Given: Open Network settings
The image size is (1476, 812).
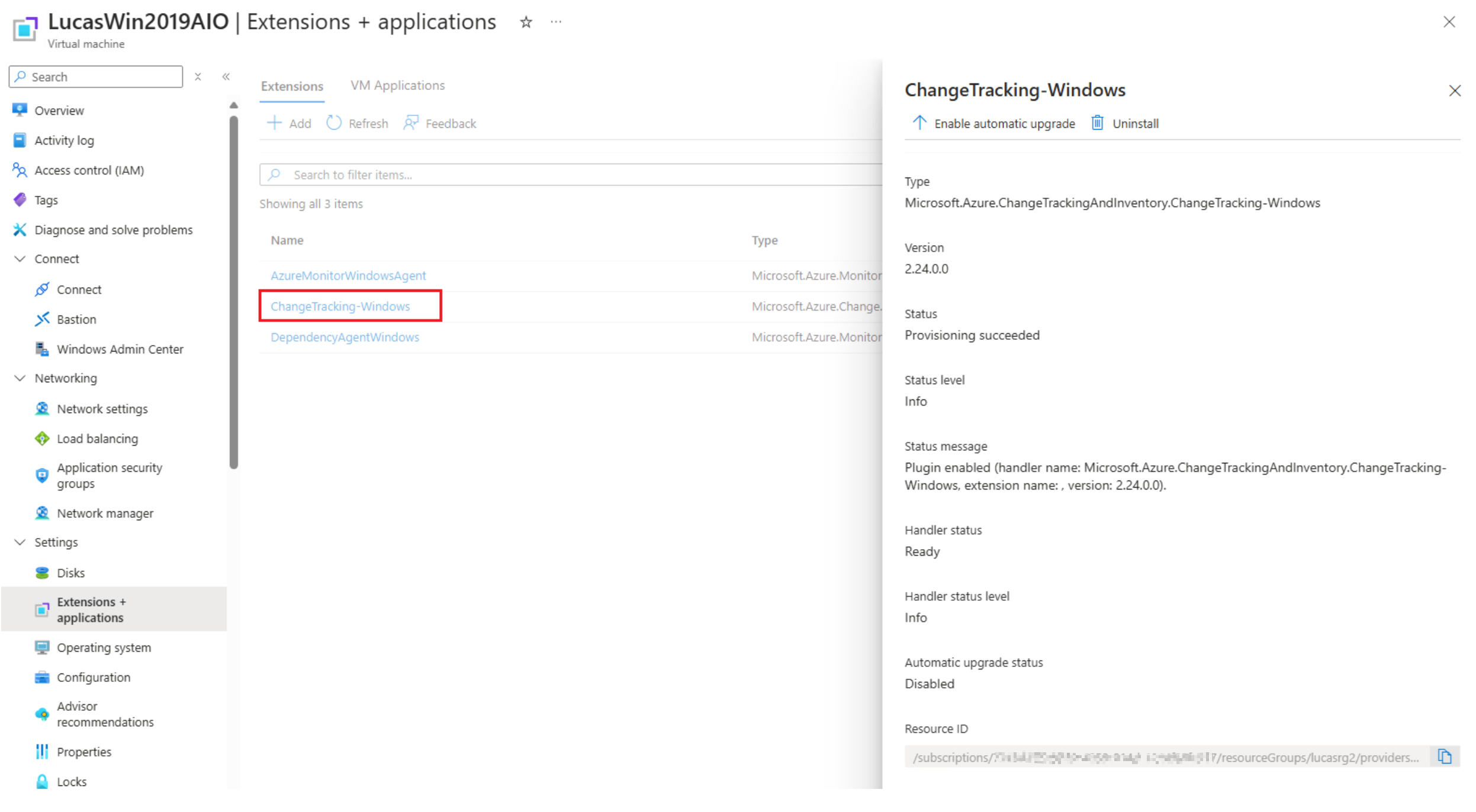Looking at the screenshot, I should click(102, 409).
